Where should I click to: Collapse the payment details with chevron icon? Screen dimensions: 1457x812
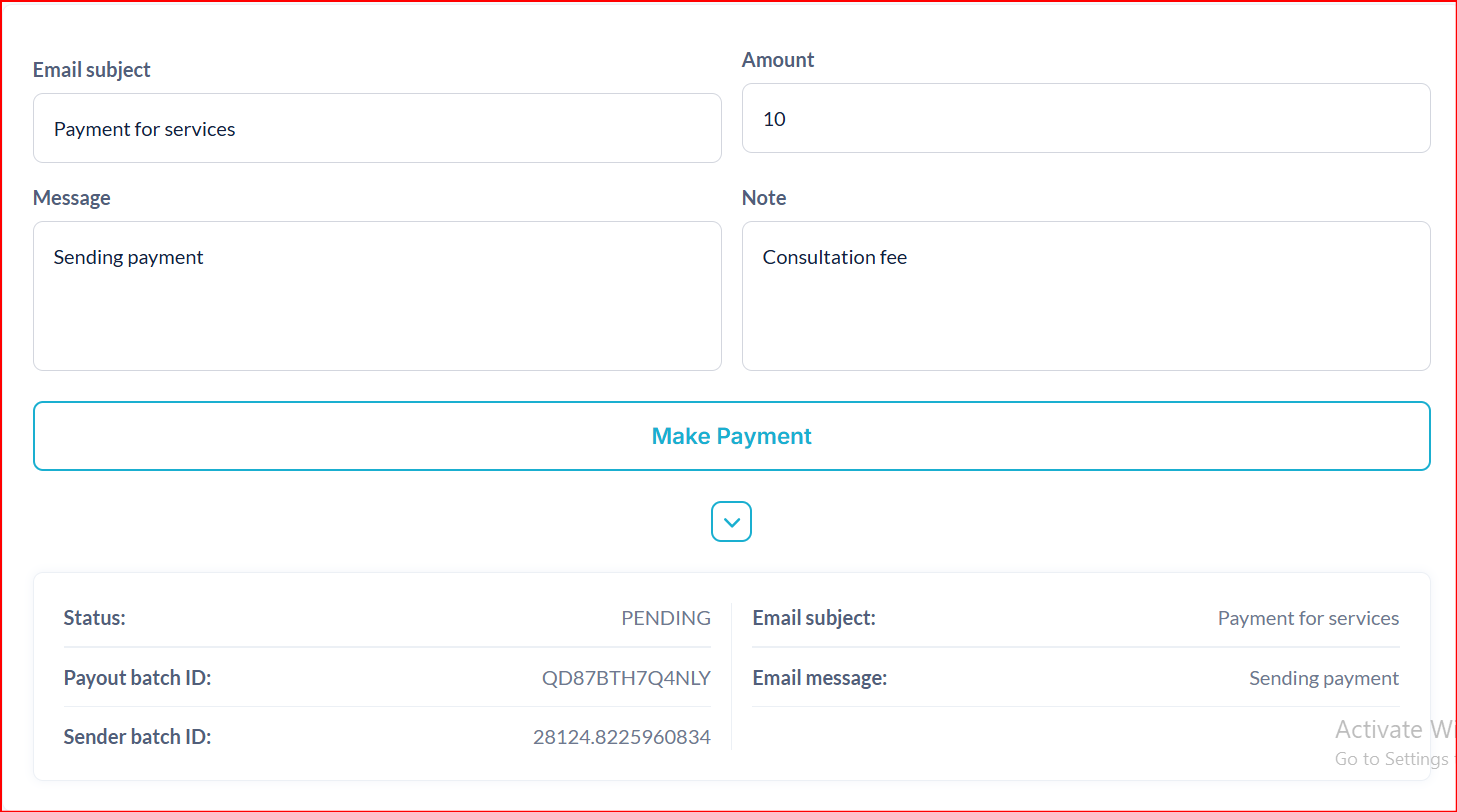click(731, 522)
